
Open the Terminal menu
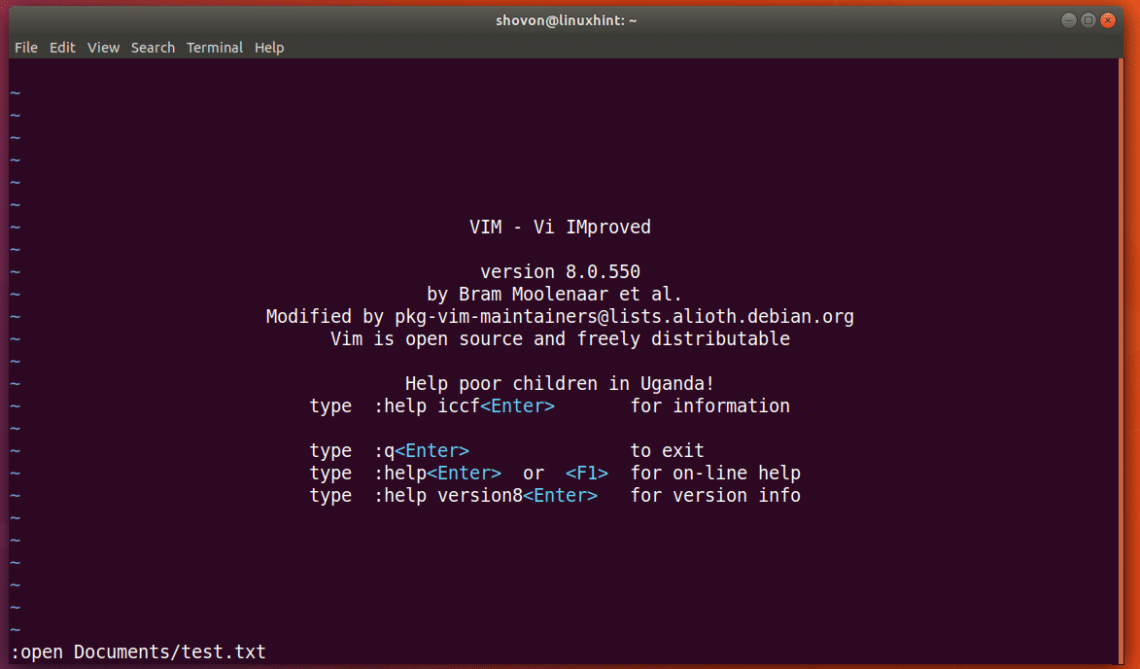(x=214, y=47)
